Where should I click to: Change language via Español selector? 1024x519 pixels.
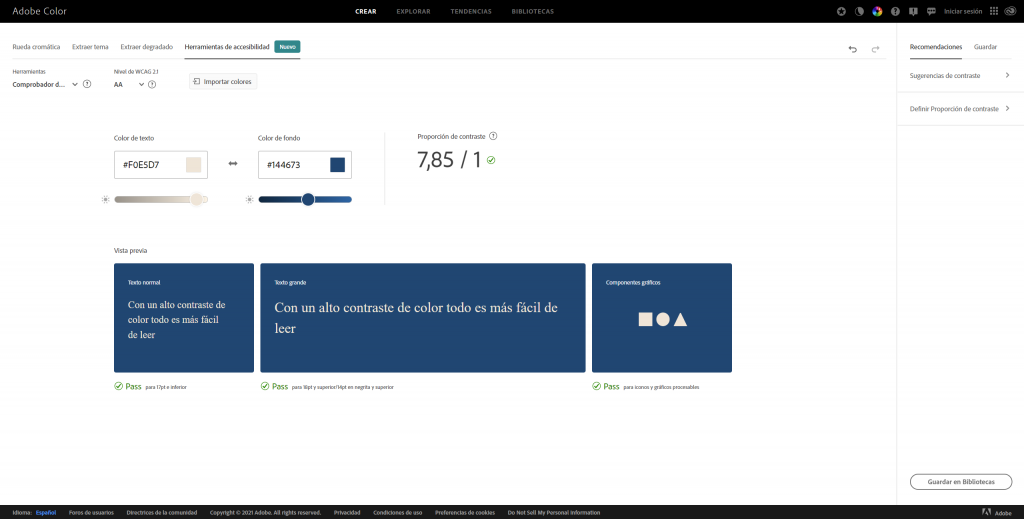tap(46, 512)
